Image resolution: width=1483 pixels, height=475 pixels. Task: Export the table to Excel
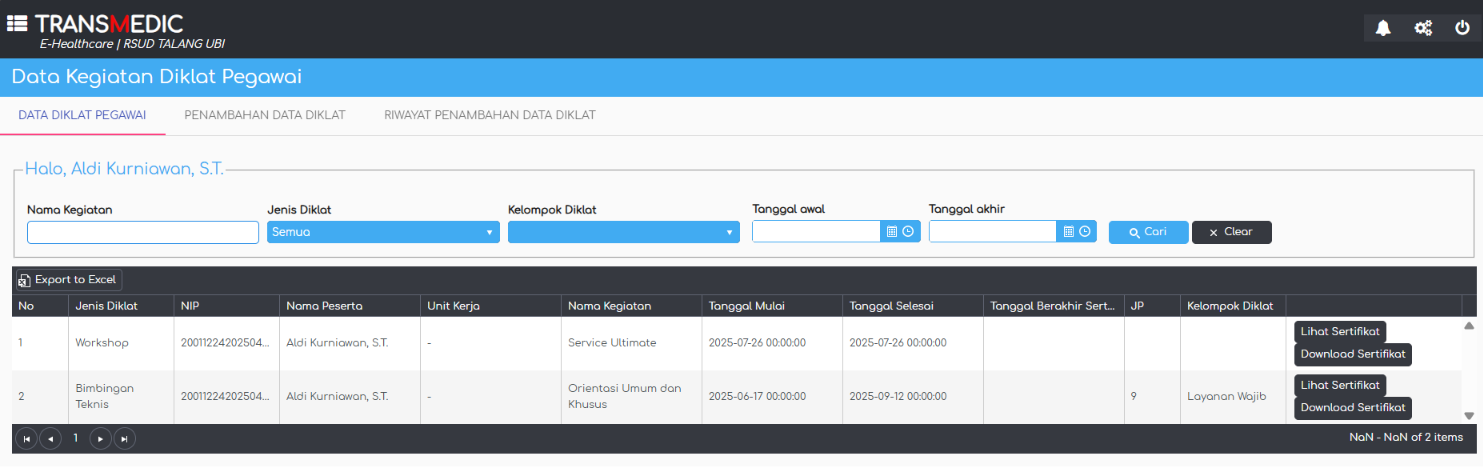pyautogui.click(x=67, y=280)
